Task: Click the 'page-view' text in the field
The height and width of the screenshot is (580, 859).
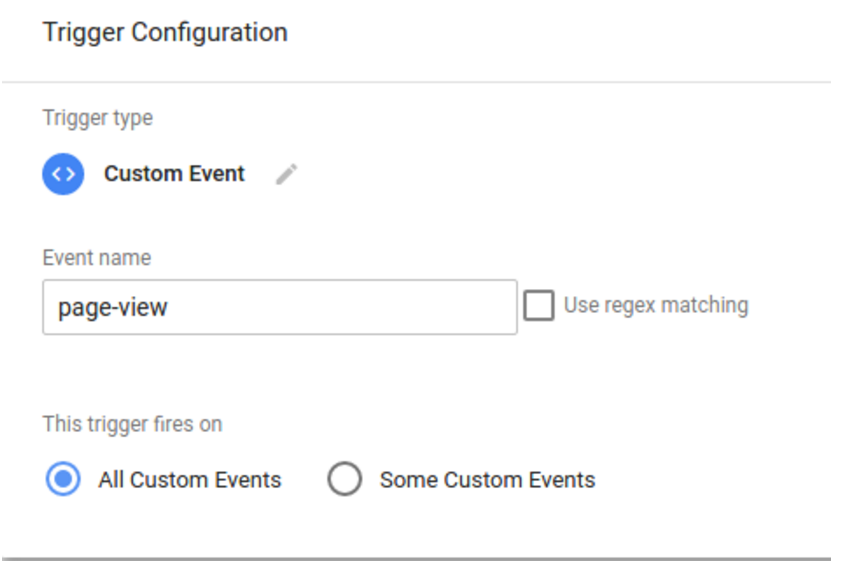Action: (112, 307)
